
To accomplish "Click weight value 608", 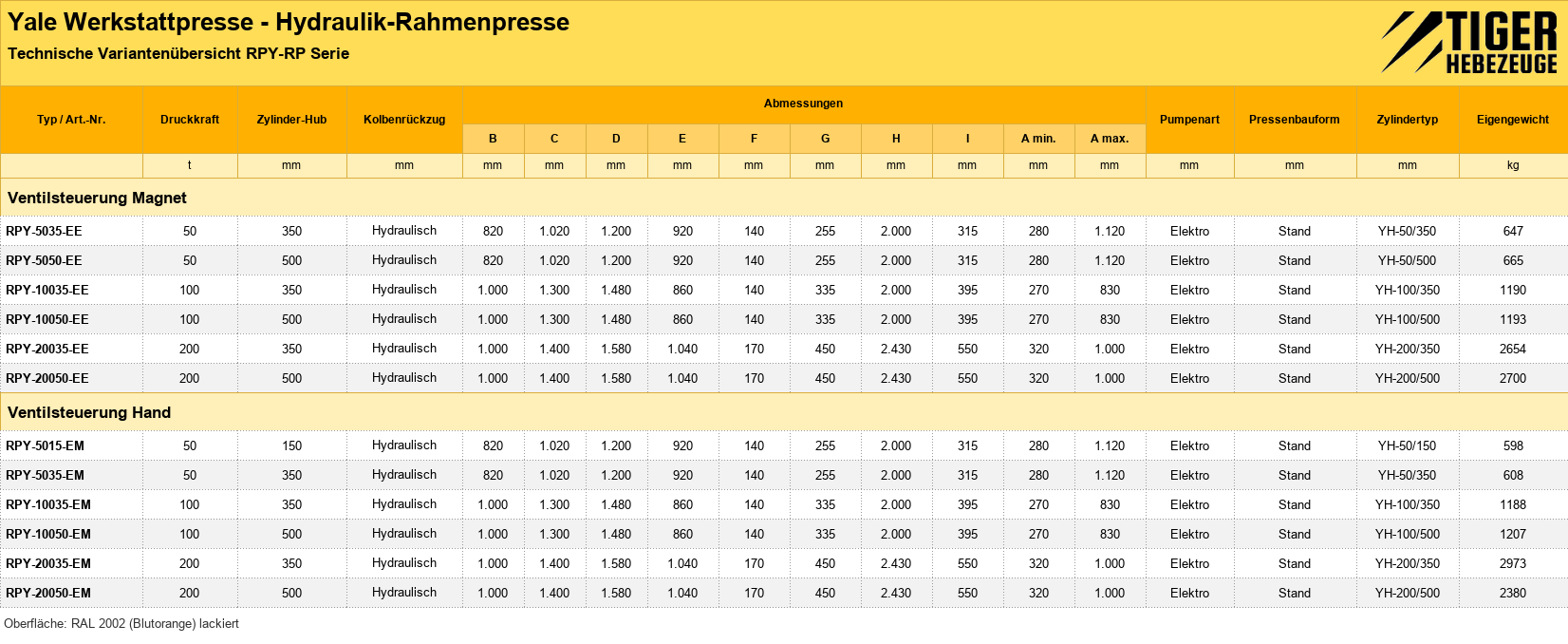I will tap(1513, 475).
